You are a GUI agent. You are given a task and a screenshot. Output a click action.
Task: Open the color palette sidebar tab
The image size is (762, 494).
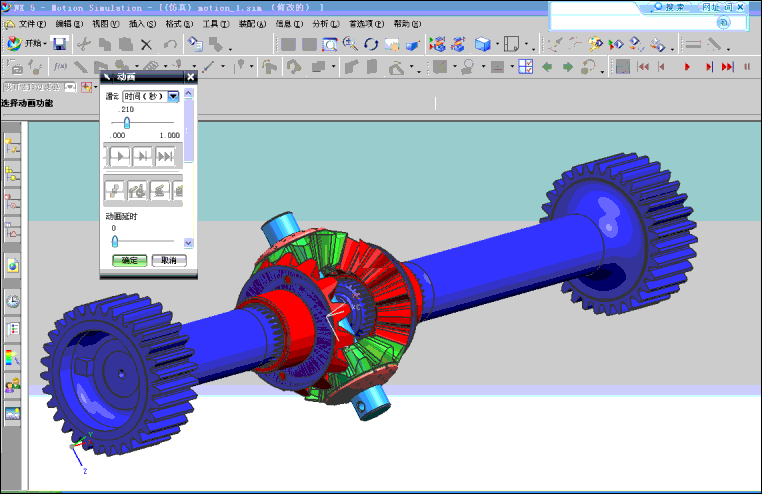(12, 358)
